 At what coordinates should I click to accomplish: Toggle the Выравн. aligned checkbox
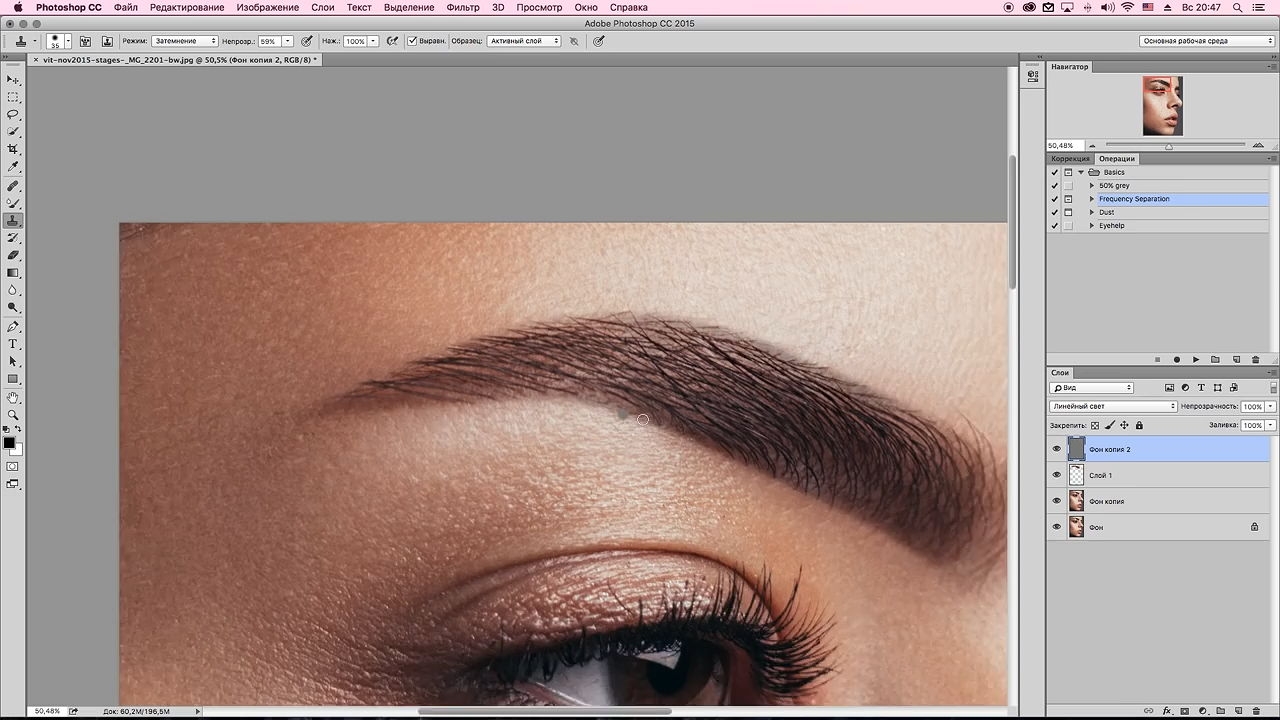411,41
